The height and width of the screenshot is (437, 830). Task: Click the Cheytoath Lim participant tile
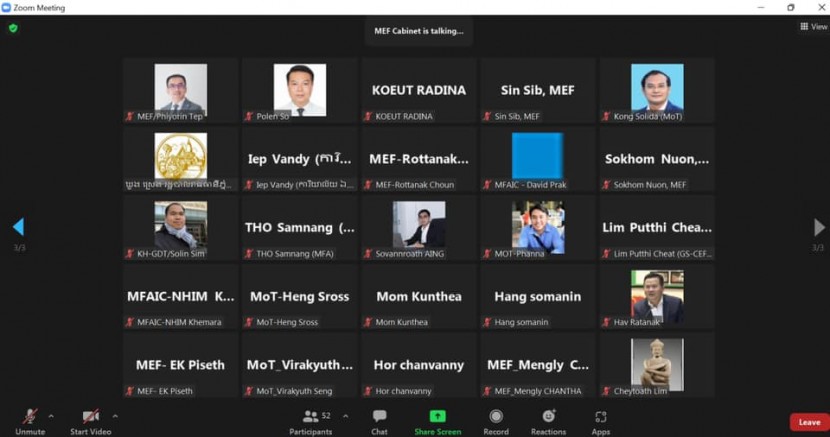[656, 365]
